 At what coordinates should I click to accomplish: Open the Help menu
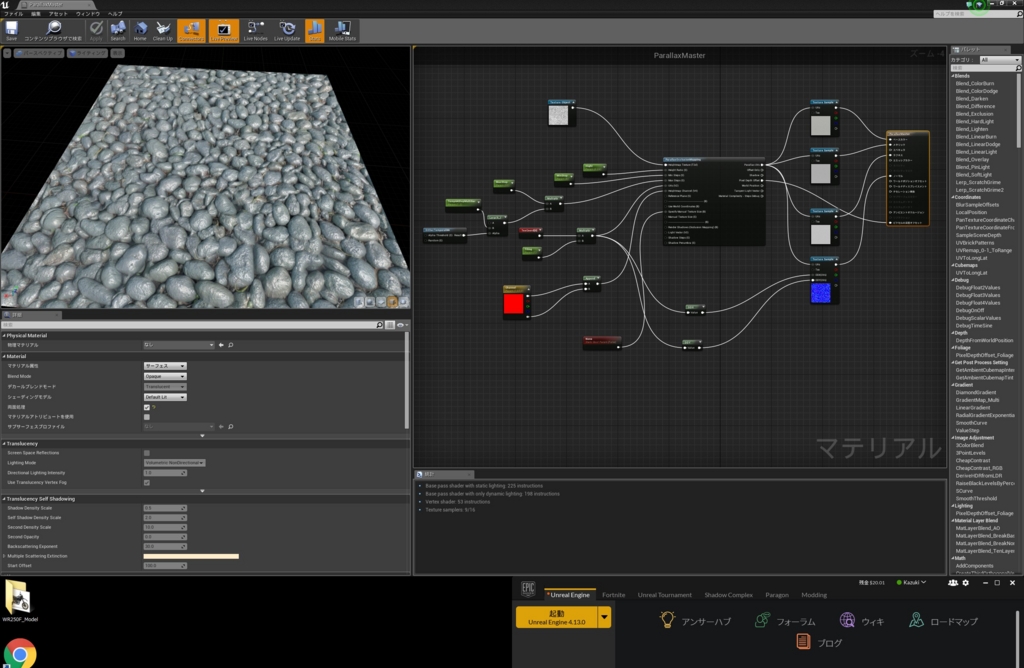(x=115, y=14)
